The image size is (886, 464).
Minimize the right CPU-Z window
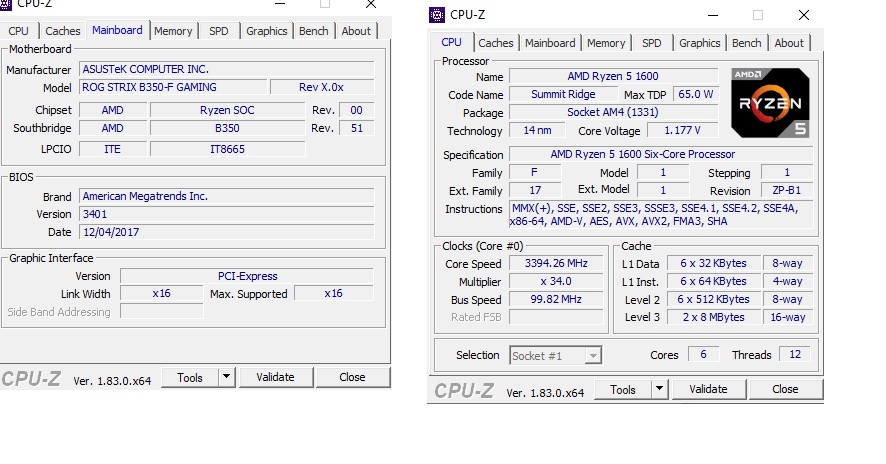[x=713, y=15]
